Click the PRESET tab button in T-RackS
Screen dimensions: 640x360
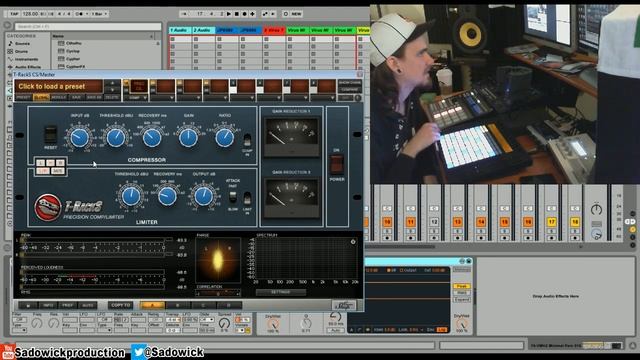click(x=23, y=98)
